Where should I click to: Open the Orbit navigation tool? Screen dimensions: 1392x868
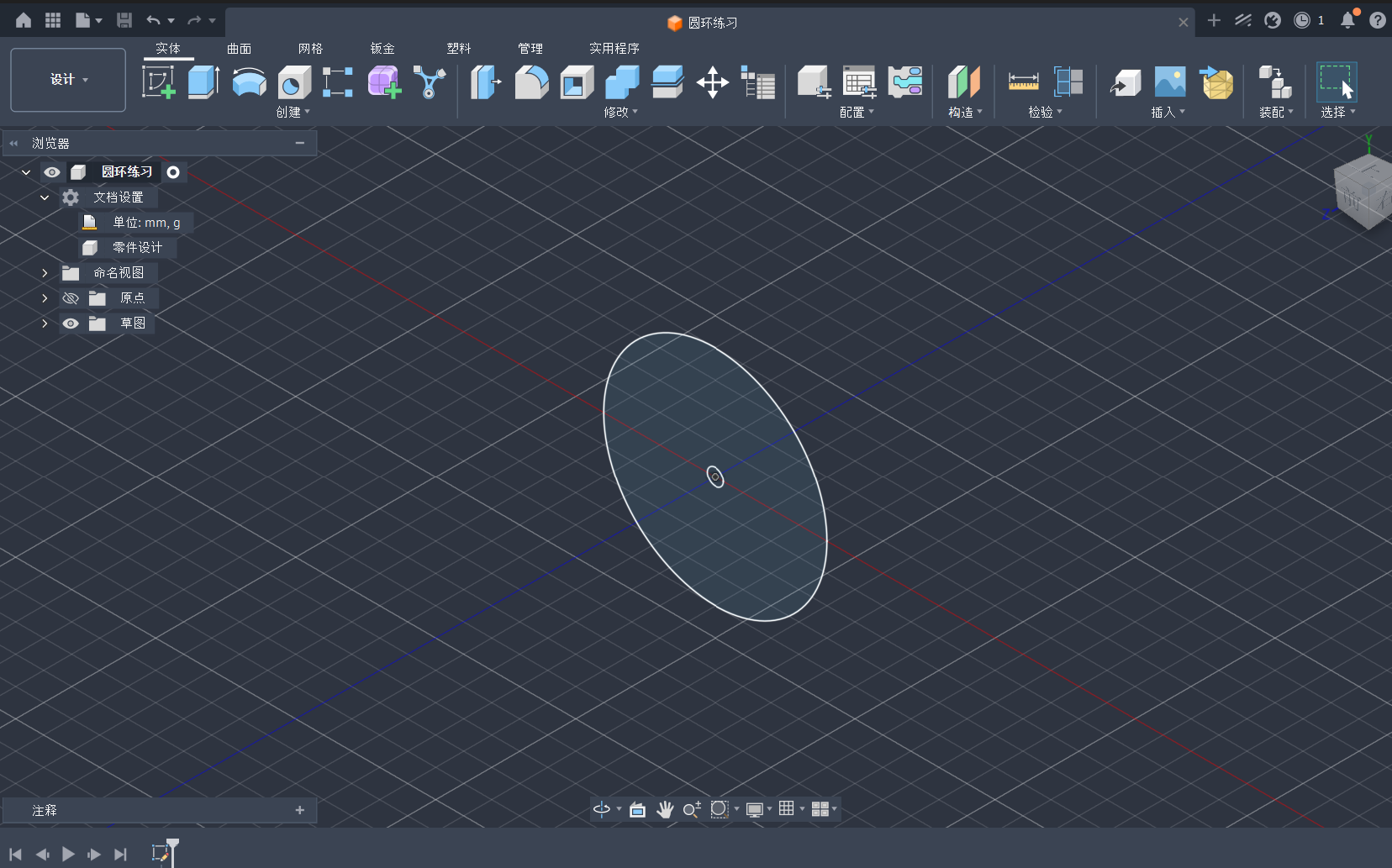click(602, 809)
